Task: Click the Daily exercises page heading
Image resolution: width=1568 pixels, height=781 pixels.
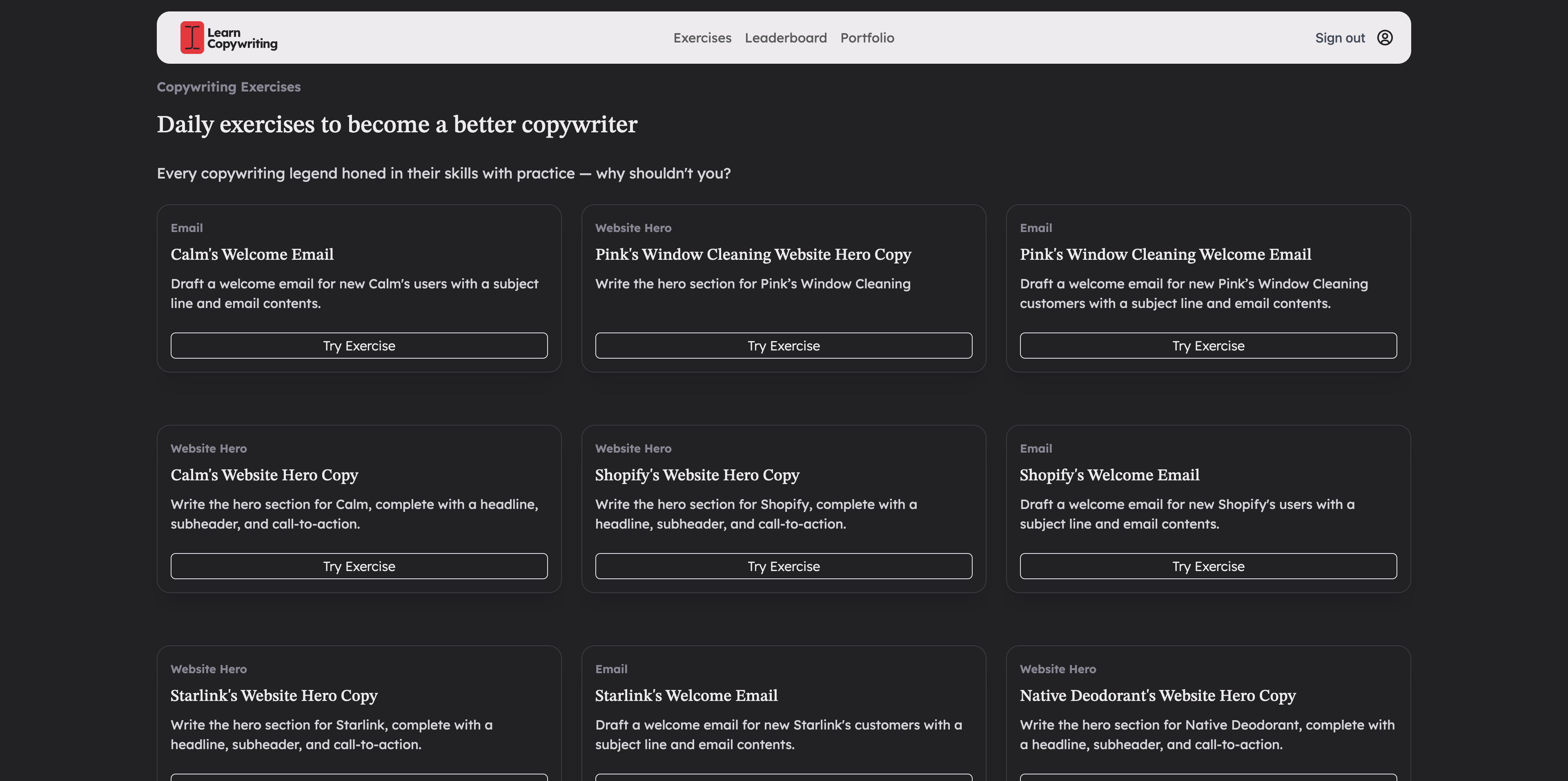Action: click(x=397, y=124)
